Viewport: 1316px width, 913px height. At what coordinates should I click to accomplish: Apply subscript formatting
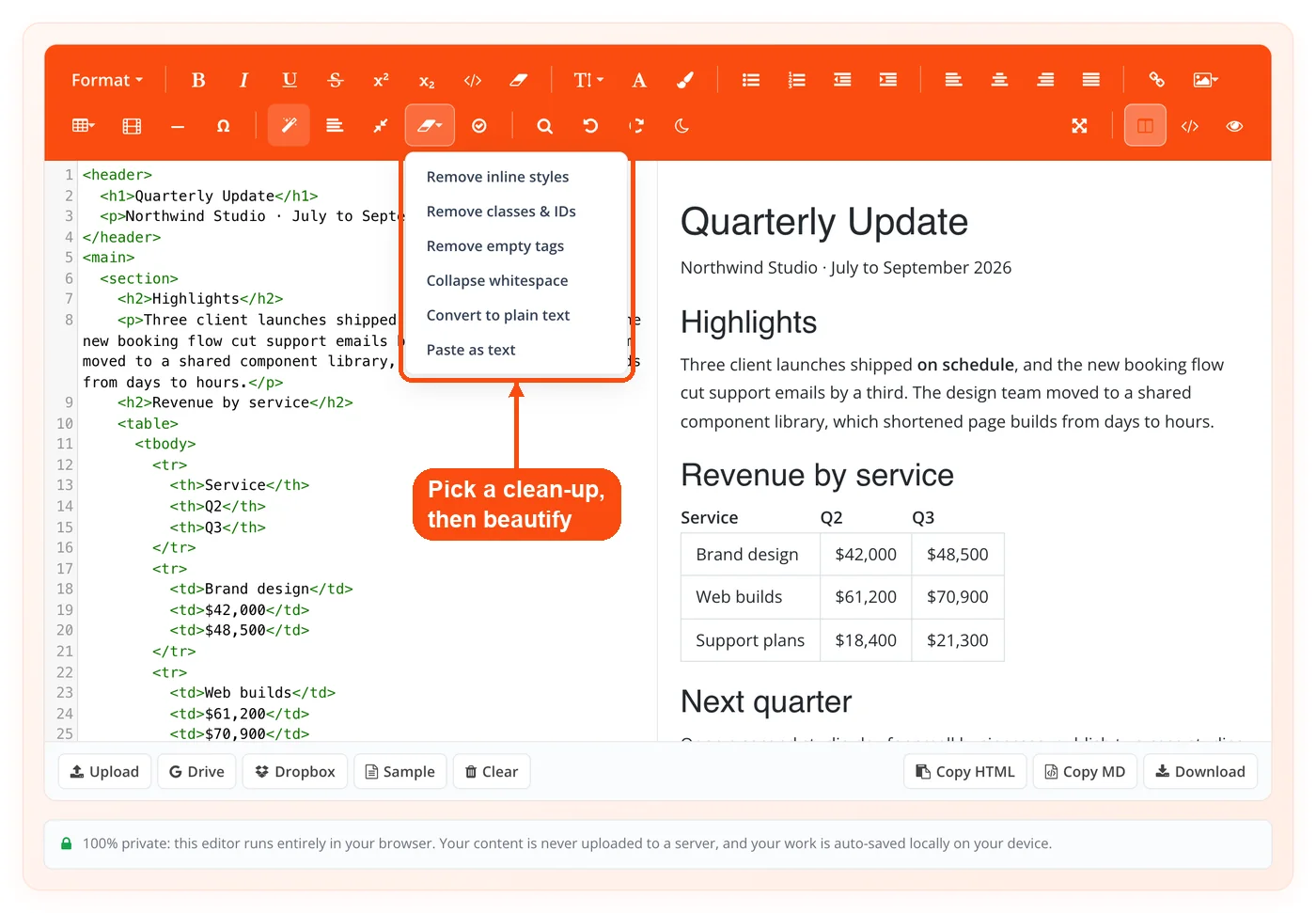pyautogui.click(x=427, y=80)
